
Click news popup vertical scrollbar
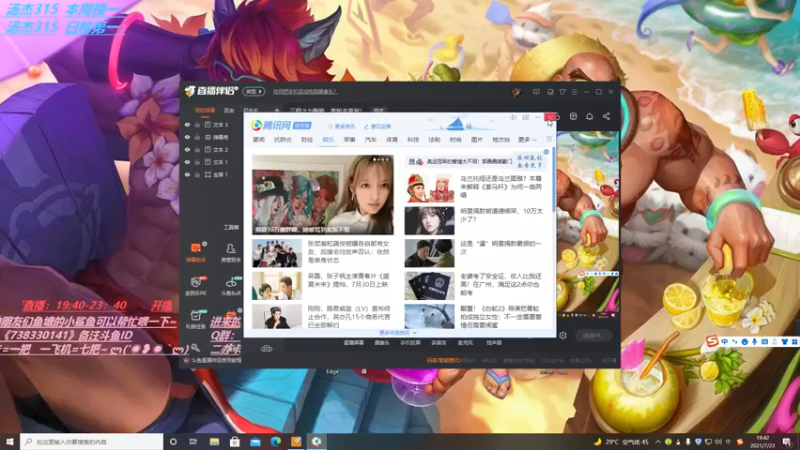pos(554,179)
